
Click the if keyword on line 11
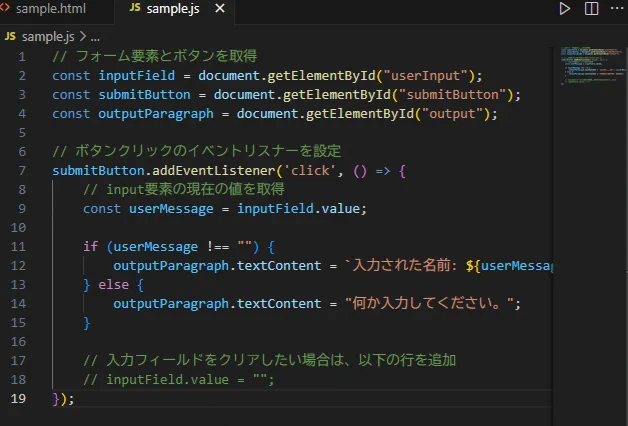(x=91, y=247)
